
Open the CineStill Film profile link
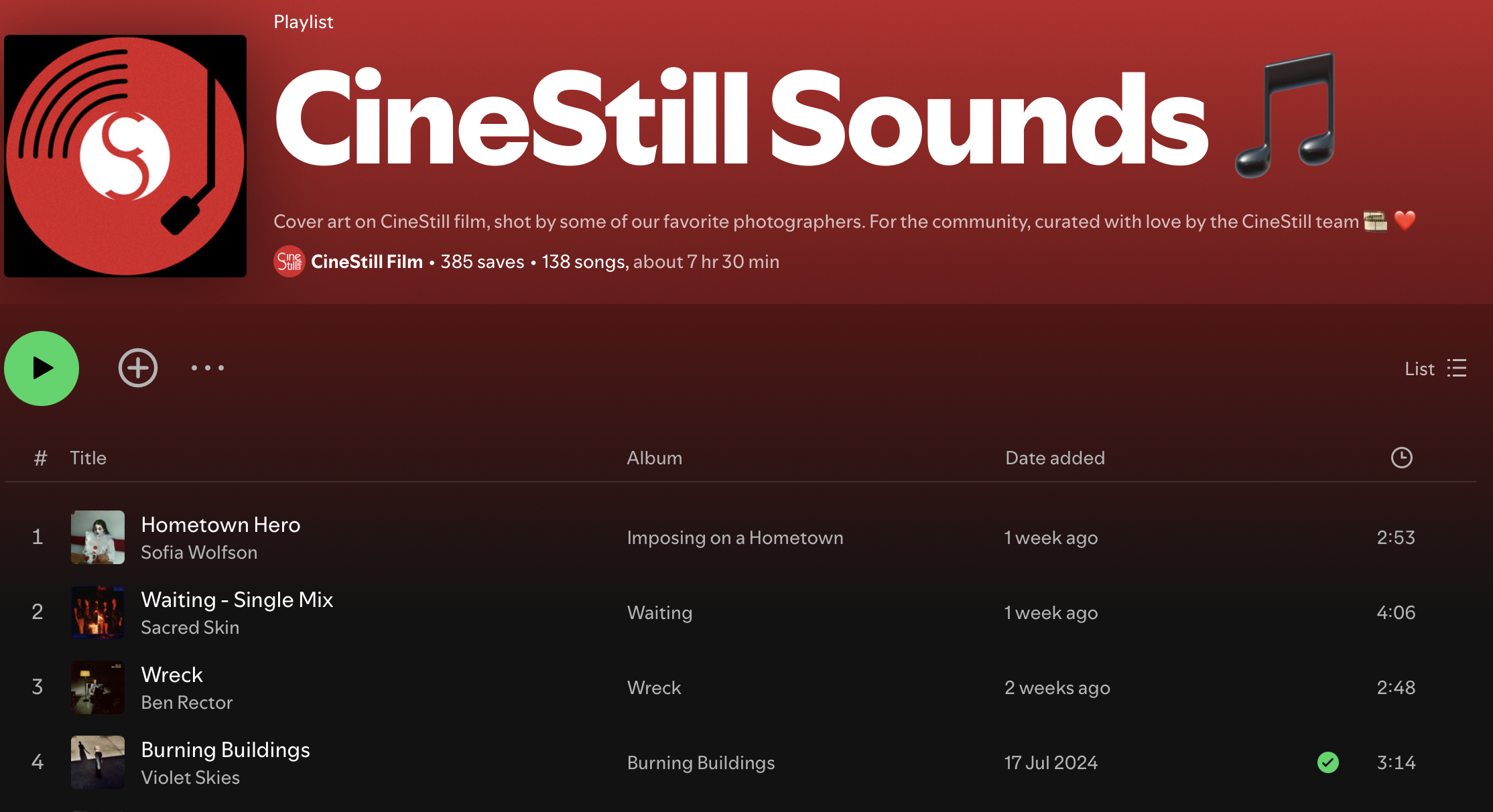point(367,261)
